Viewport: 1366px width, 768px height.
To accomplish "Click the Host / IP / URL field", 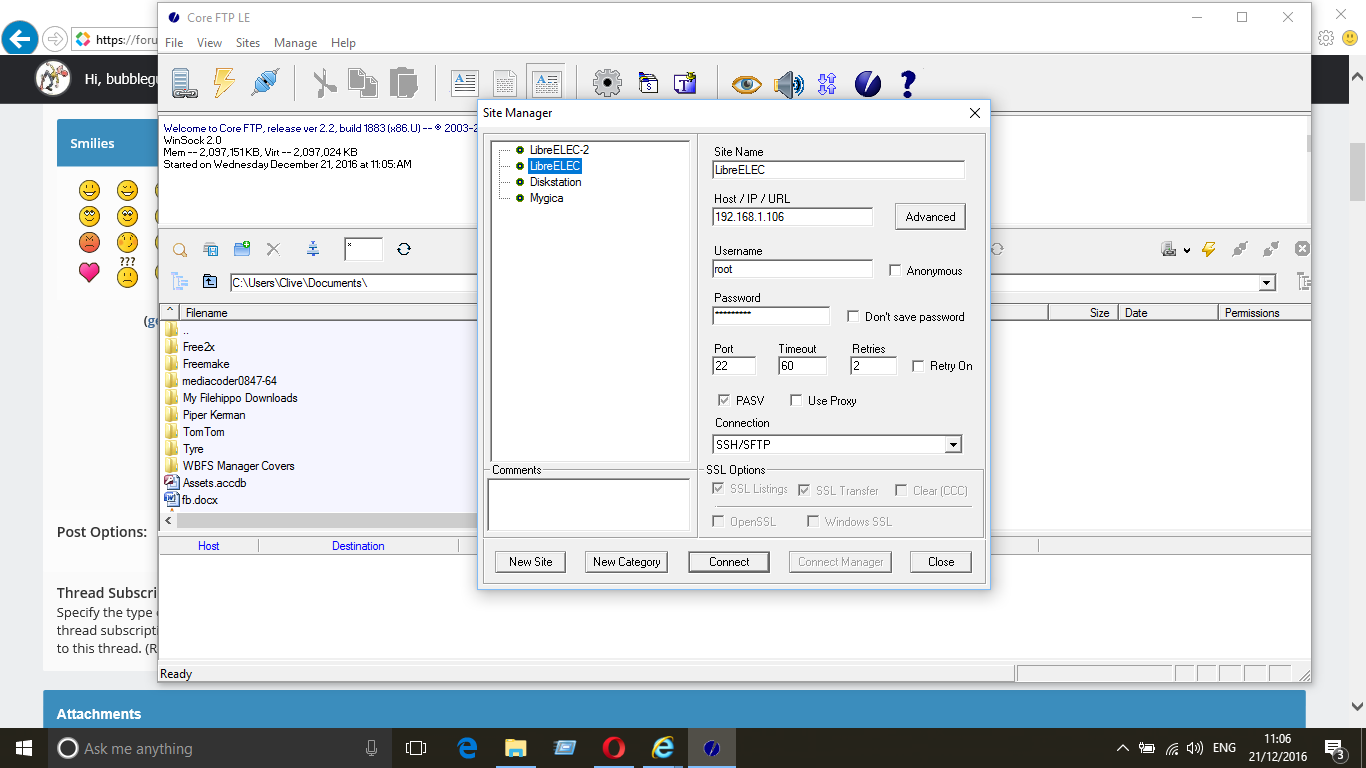I will (792, 217).
